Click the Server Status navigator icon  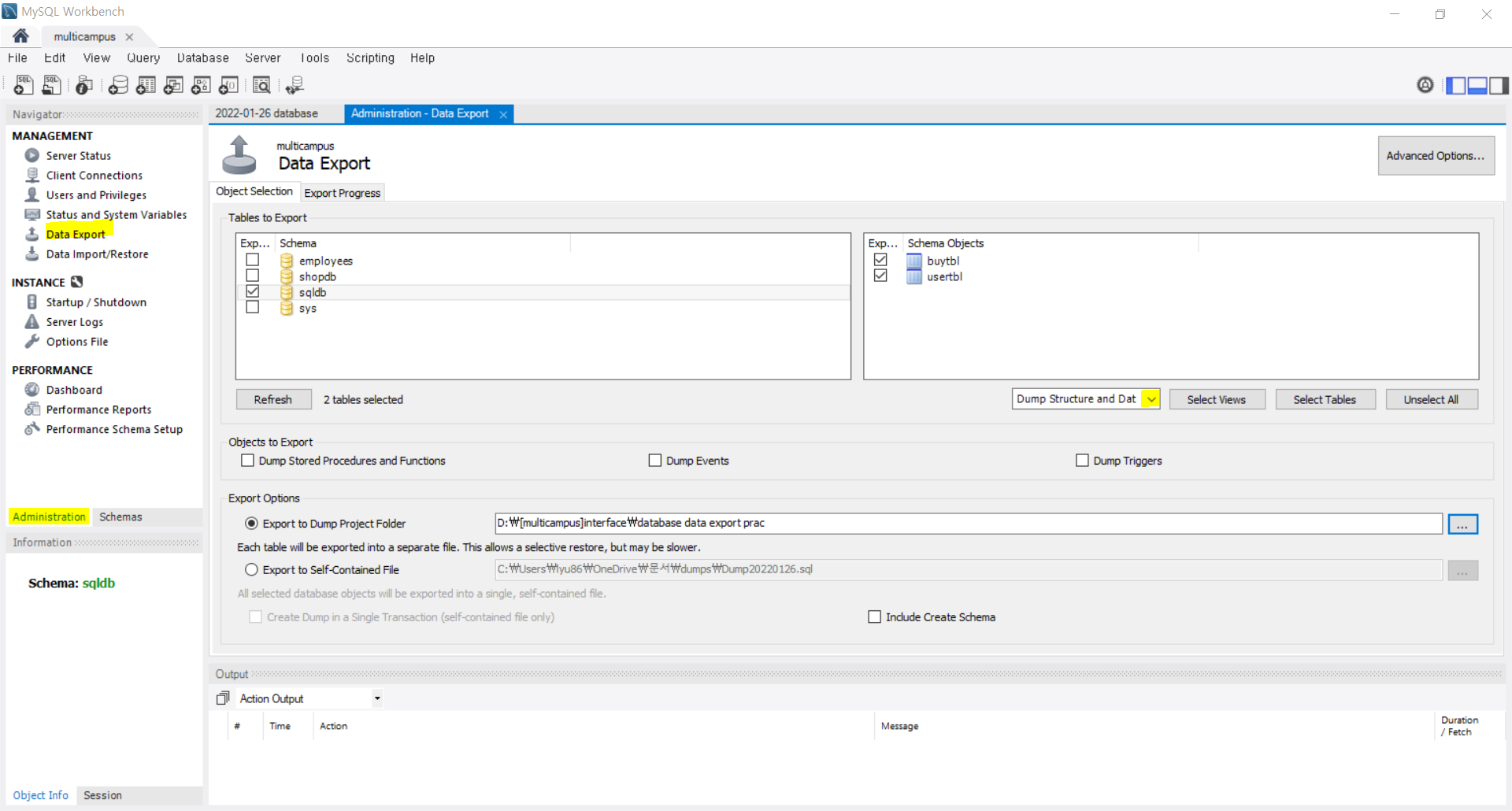coord(32,155)
